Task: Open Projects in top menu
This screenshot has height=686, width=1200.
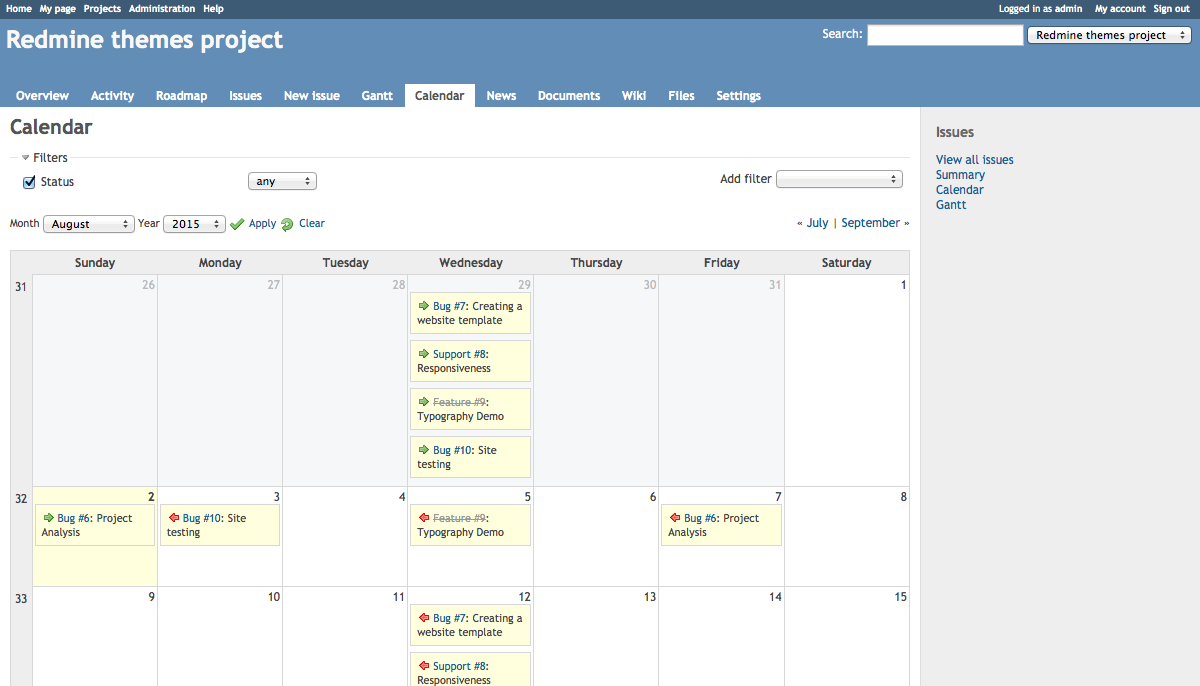Action: (x=102, y=8)
